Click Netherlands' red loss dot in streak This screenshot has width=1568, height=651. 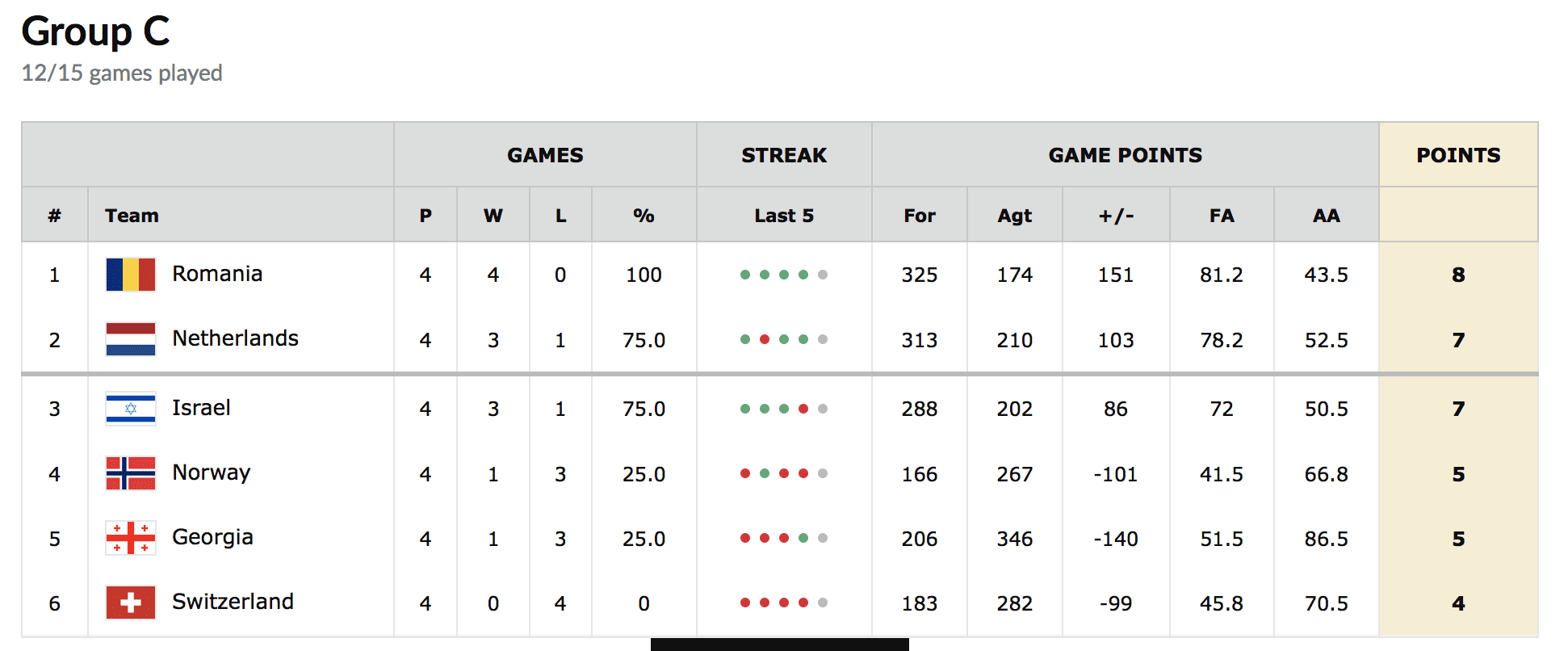pyautogui.click(x=765, y=339)
